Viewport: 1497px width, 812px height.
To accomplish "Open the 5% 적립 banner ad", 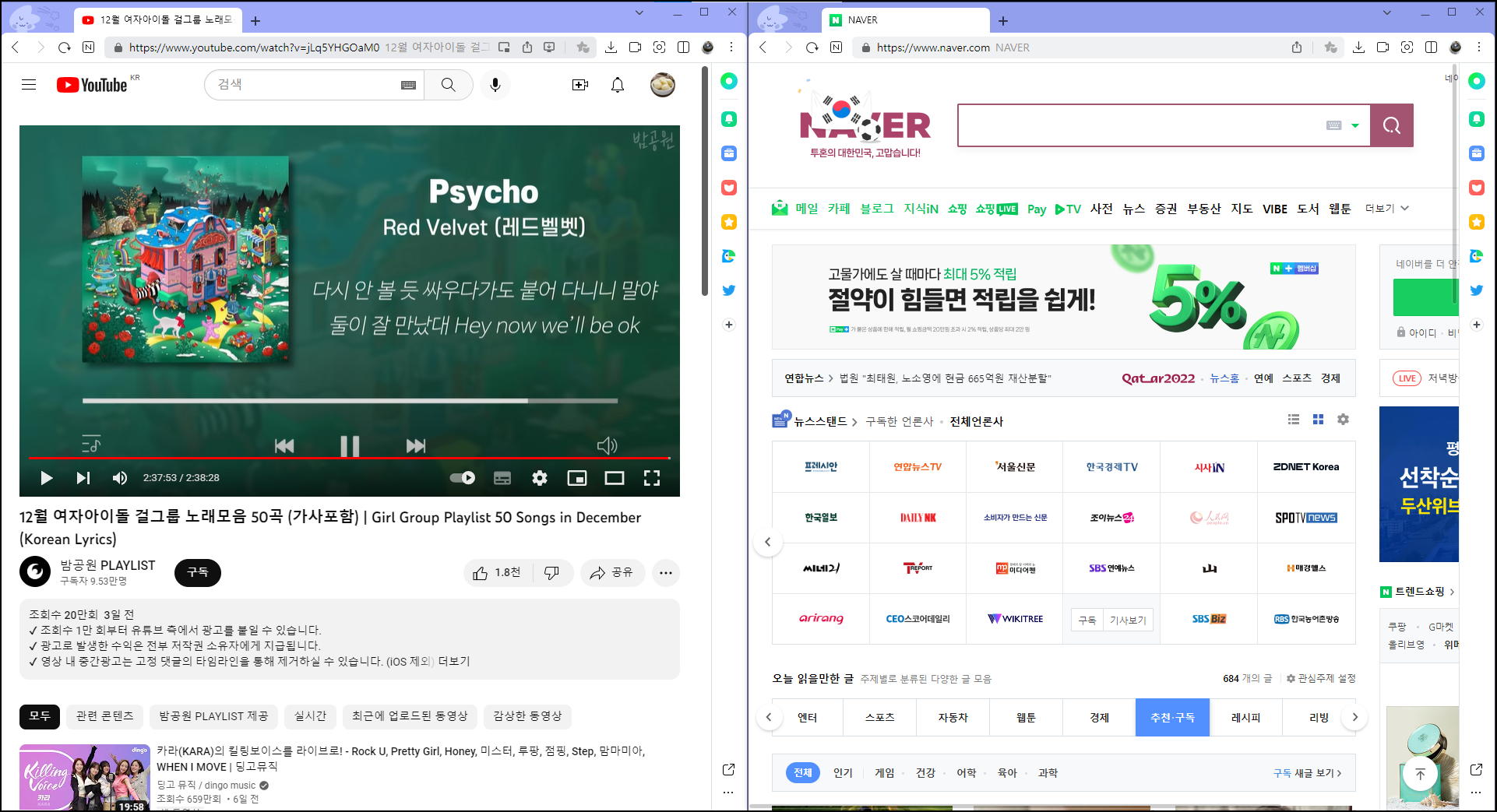I will click(x=1063, y=297).
